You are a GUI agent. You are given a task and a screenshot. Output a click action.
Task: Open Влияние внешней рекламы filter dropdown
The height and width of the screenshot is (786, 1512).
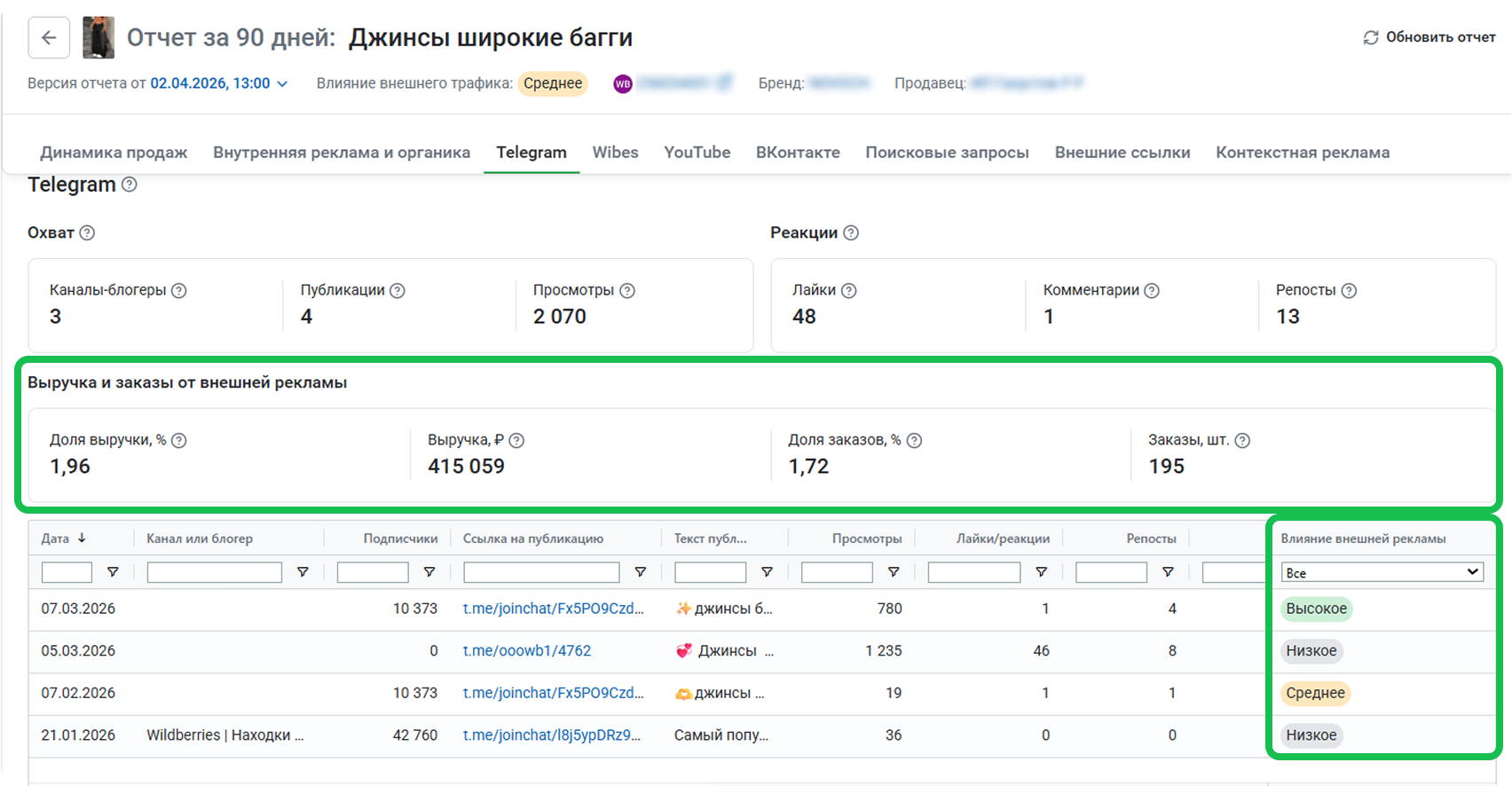coord(1382,572)
